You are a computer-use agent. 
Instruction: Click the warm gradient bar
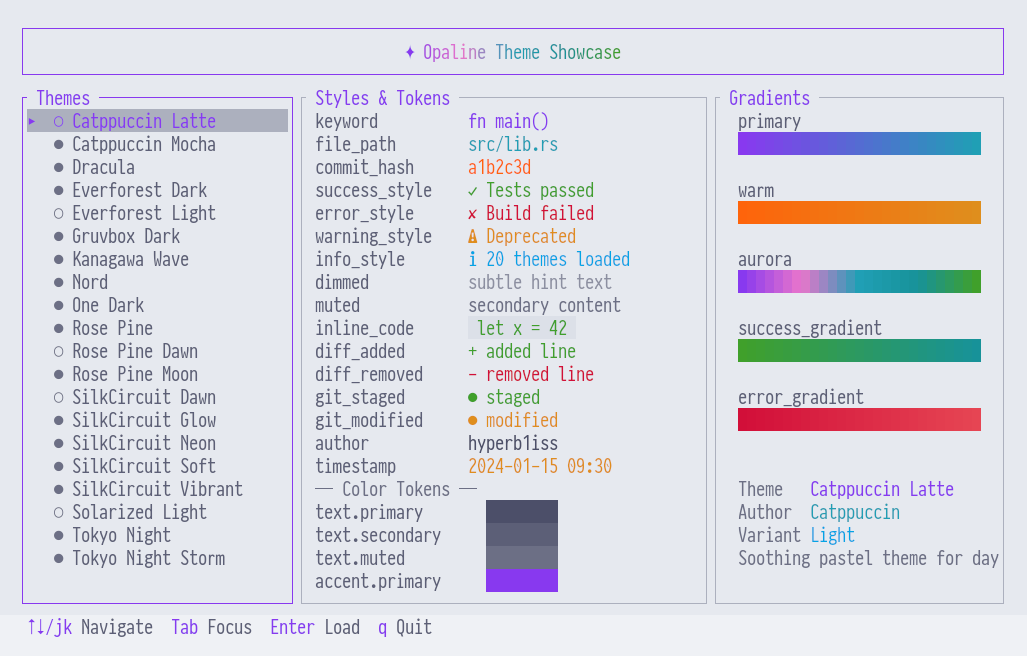[x=859, y=212]
